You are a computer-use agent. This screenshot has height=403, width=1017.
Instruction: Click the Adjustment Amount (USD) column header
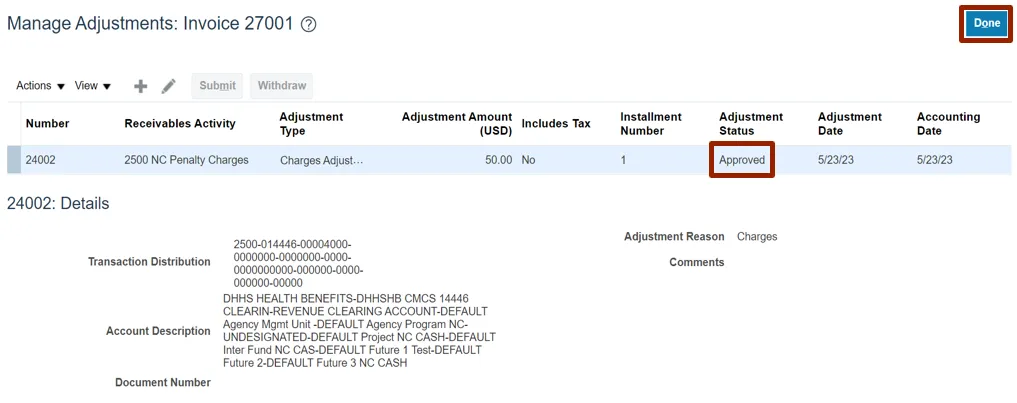click(457, 124)
